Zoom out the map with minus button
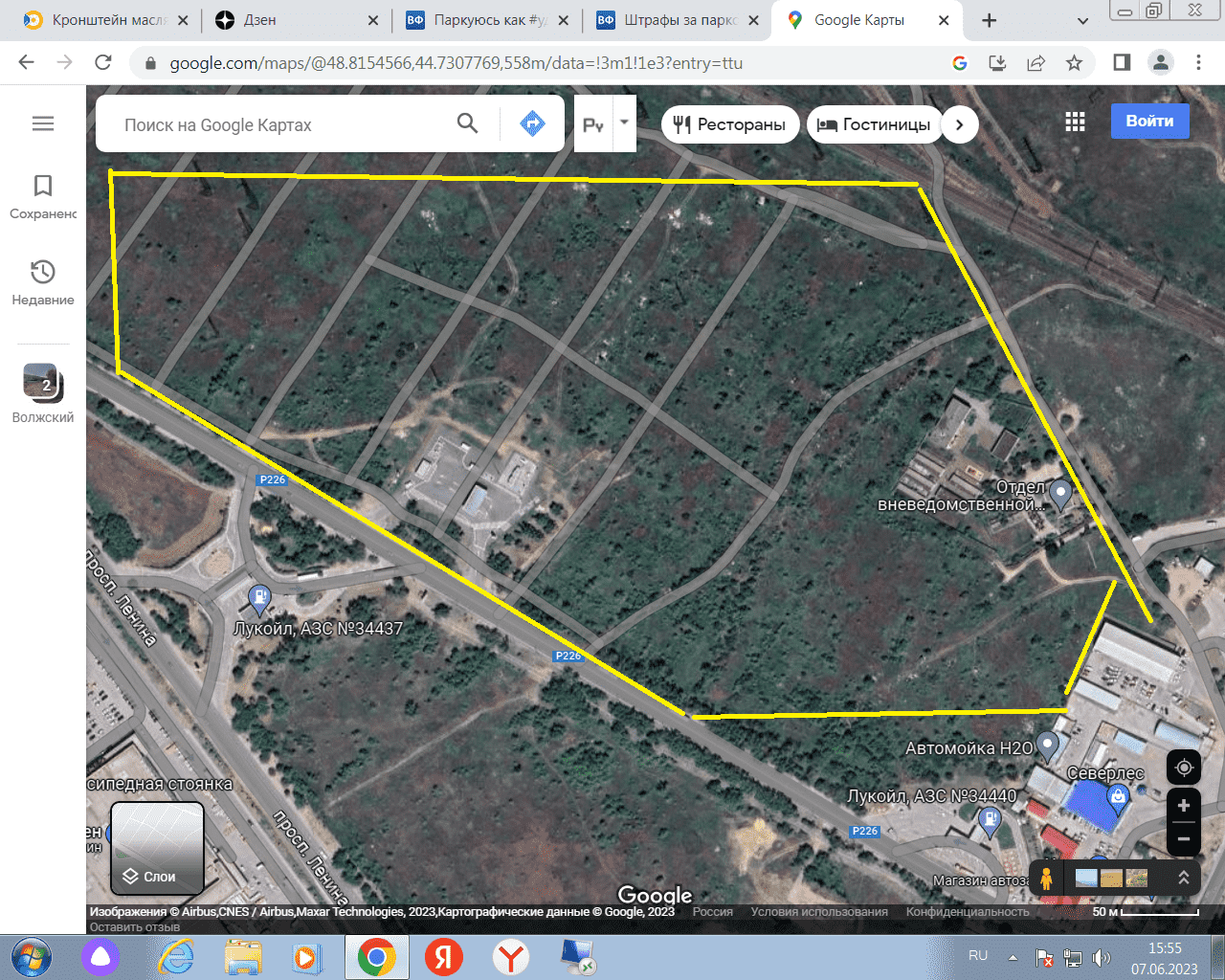The image size is (1225, 980). click(1184, 839)
